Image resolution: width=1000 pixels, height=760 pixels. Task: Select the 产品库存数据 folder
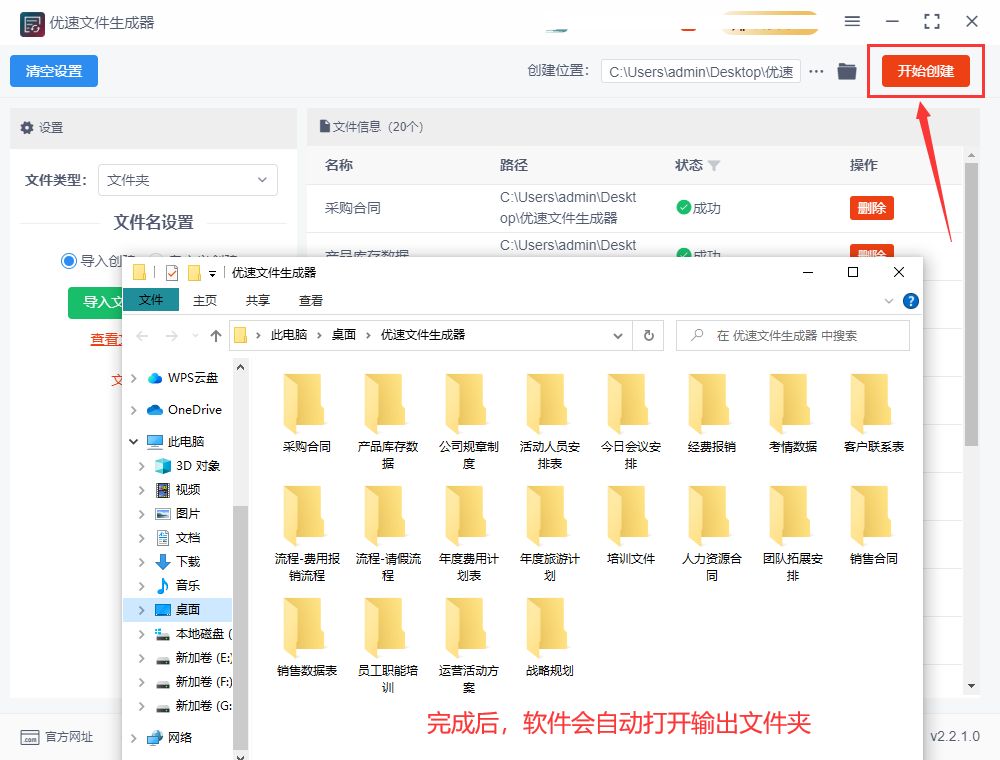pyautogui.click(x=388, y=421)
